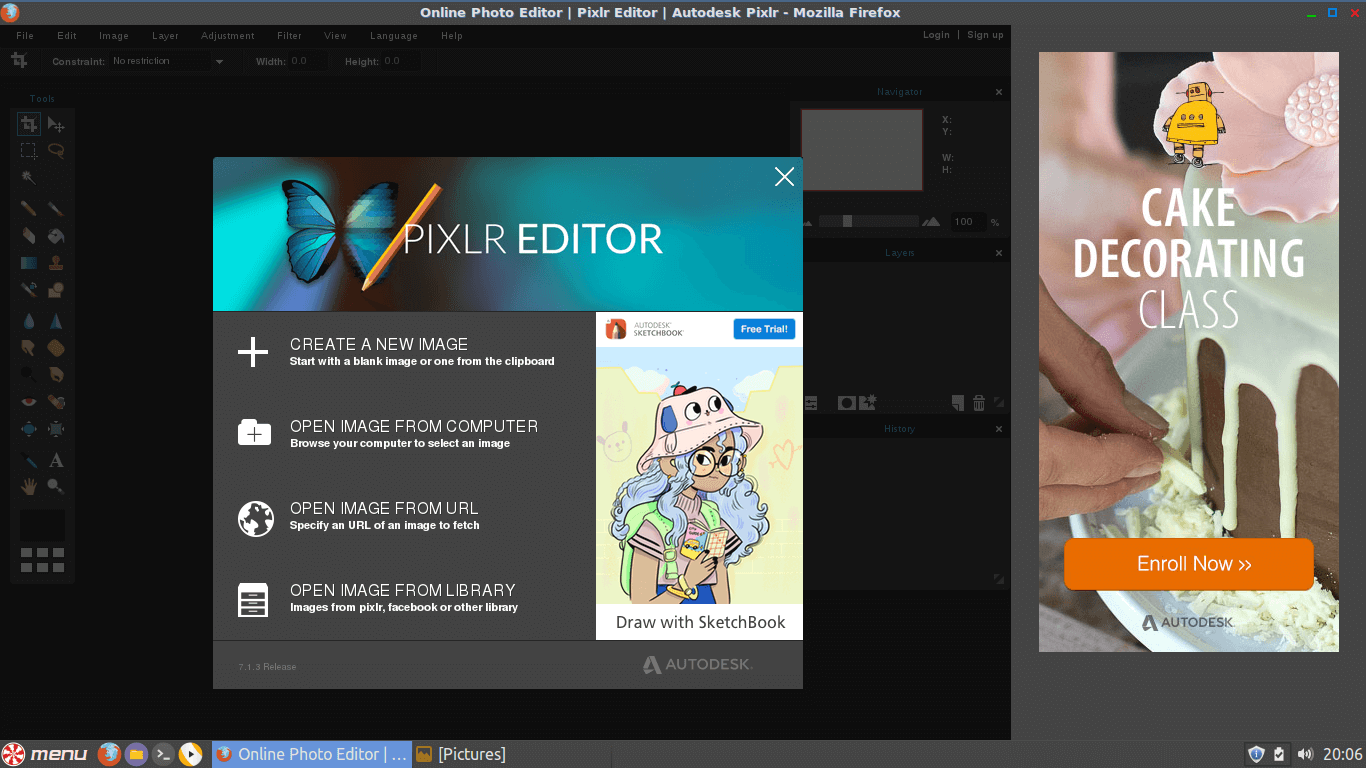
Task: Click the small mountain zoom-out icon
Action: [x=807, y=222]
